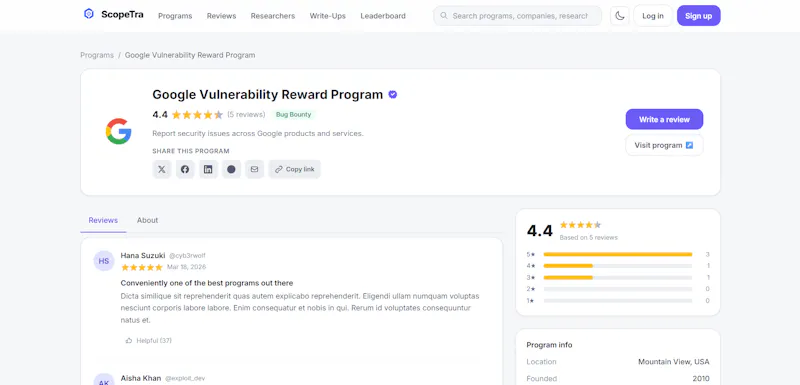Click the 1-star rating bar row
800x385 pixels.
(618, 301)
